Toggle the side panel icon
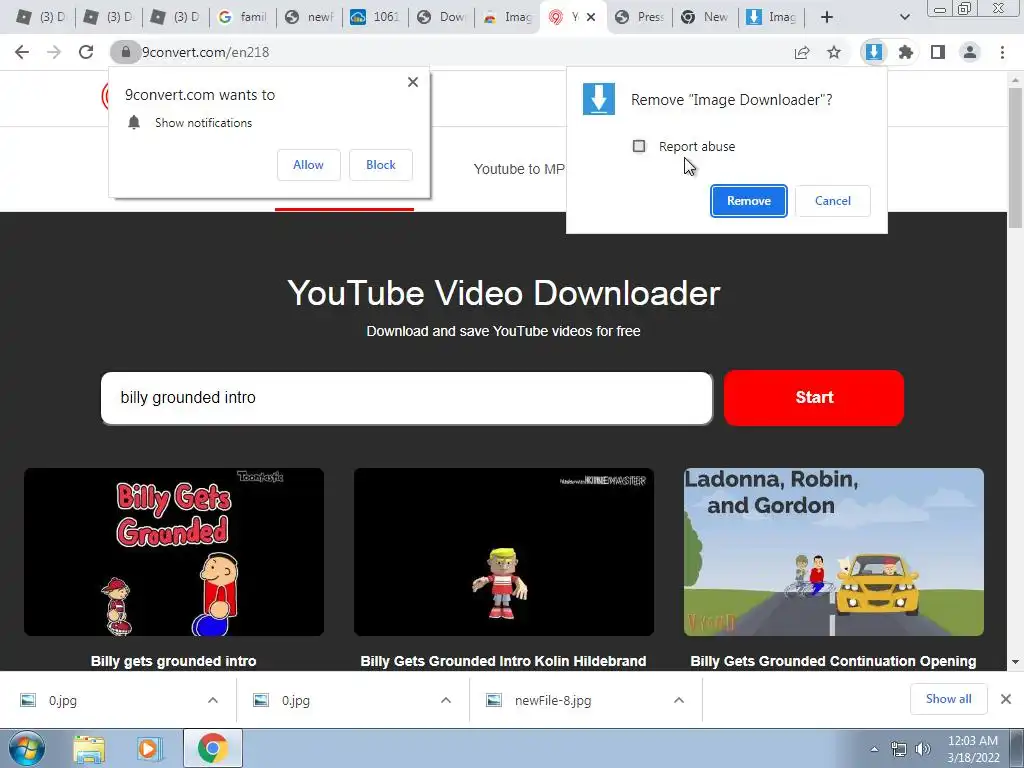This screenshot has height=768, width=1024. (938, 52)
